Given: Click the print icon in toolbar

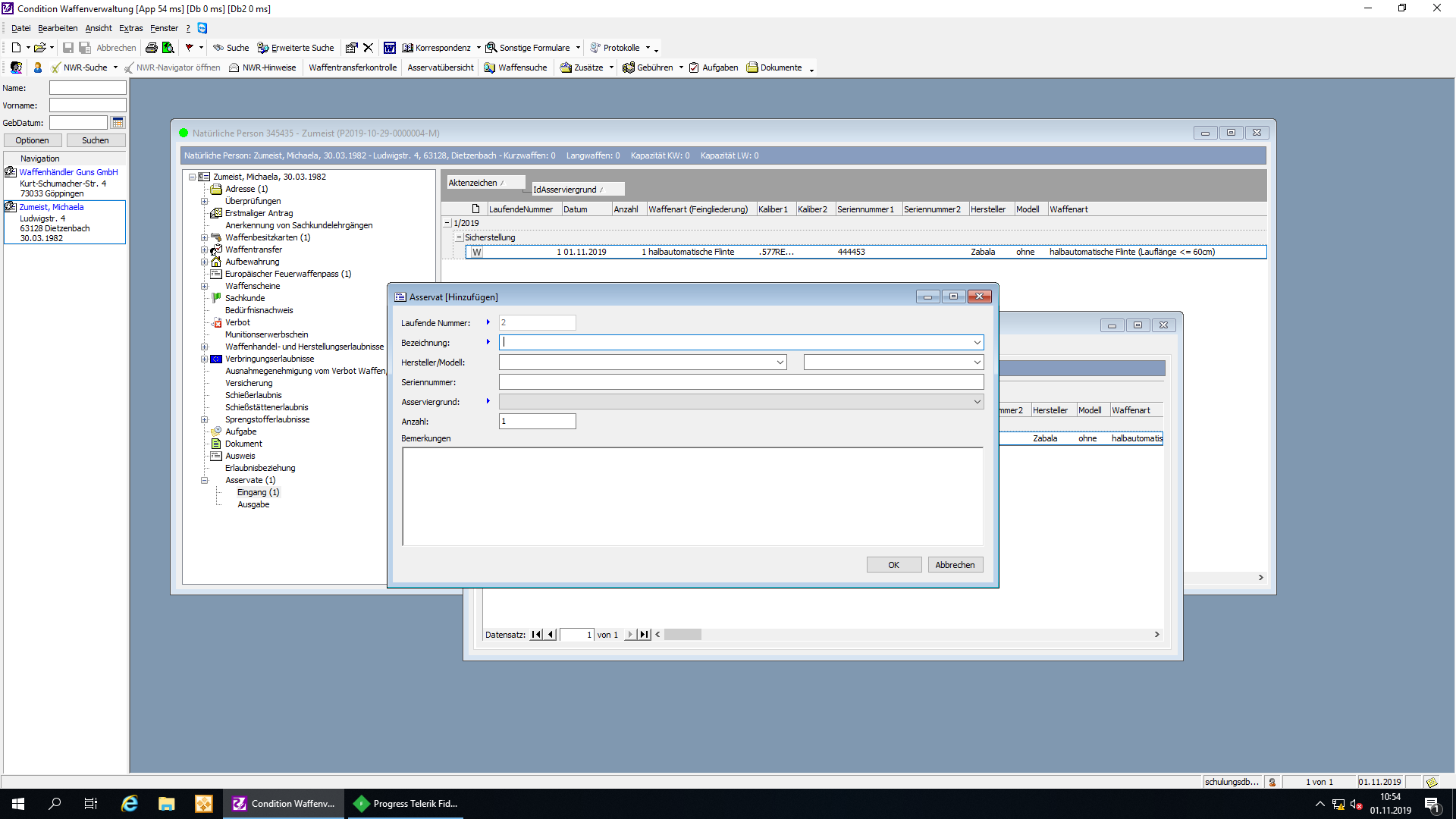Looking at the screenshot, I should pyautogui.click(x=151, y=48).
